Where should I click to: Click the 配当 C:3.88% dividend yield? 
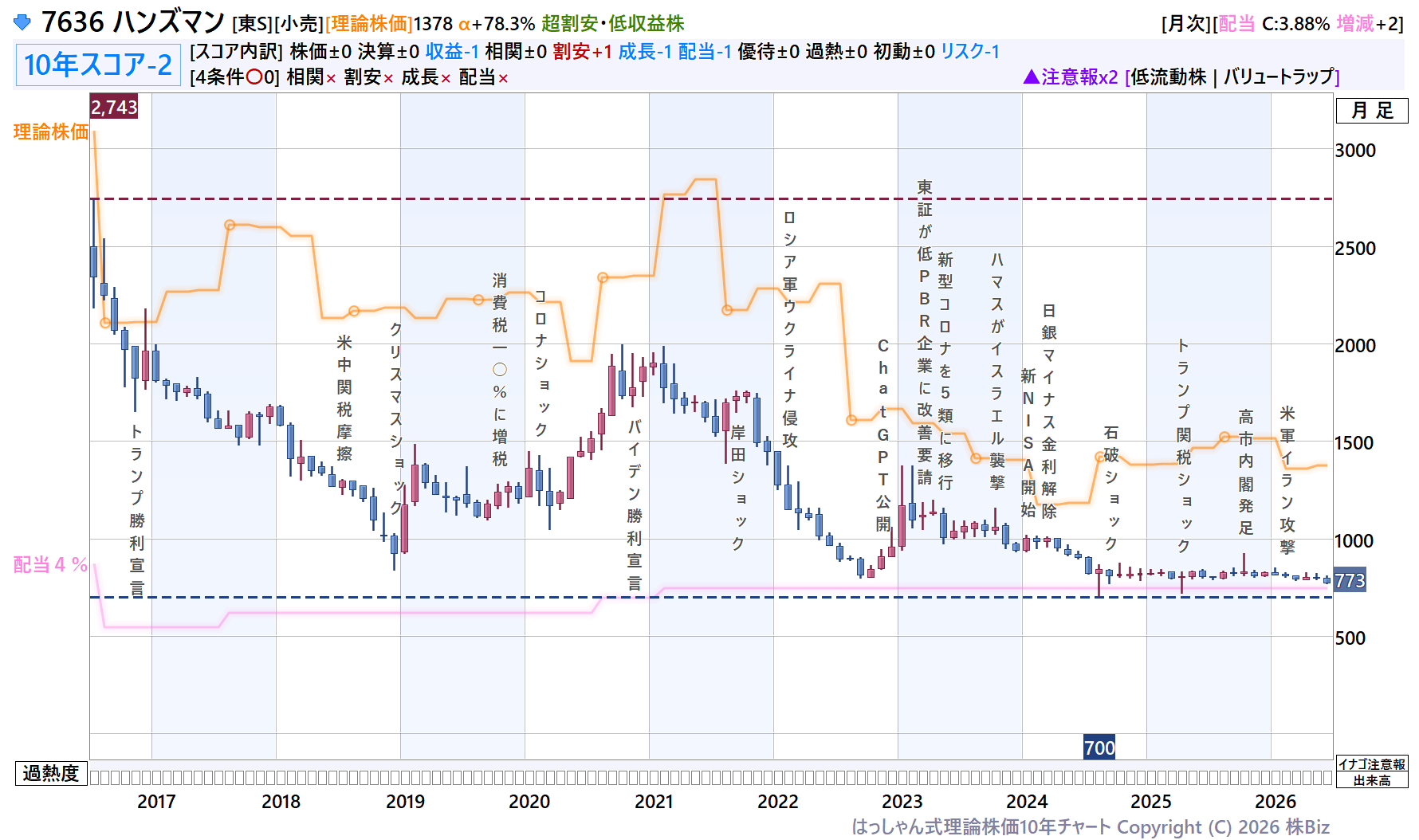pyautogui.click(x=1274, y=24)
